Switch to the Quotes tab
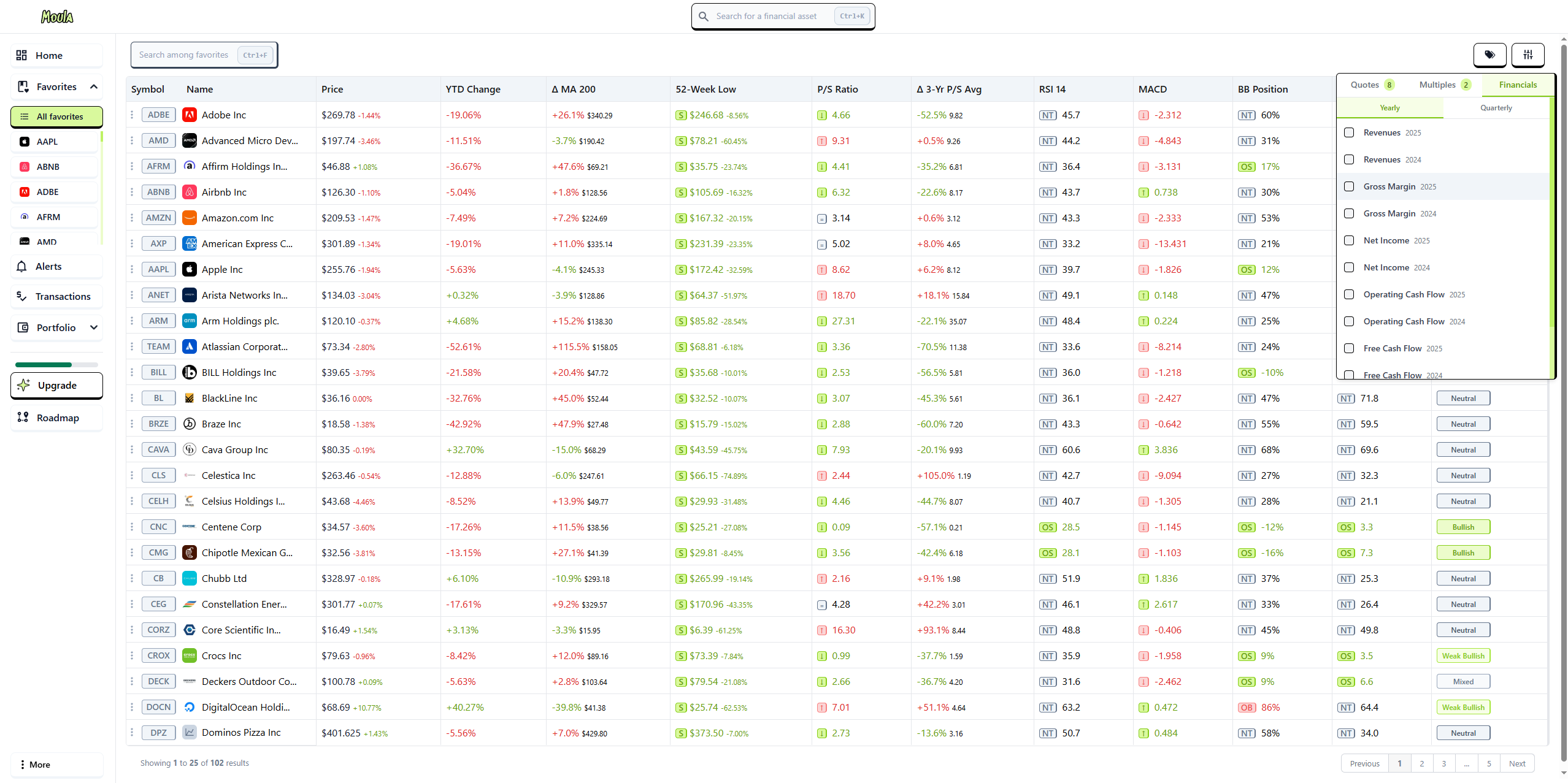Viewport: 1568px width, 783px height. pyautogui.click(x=1372, y=85)
